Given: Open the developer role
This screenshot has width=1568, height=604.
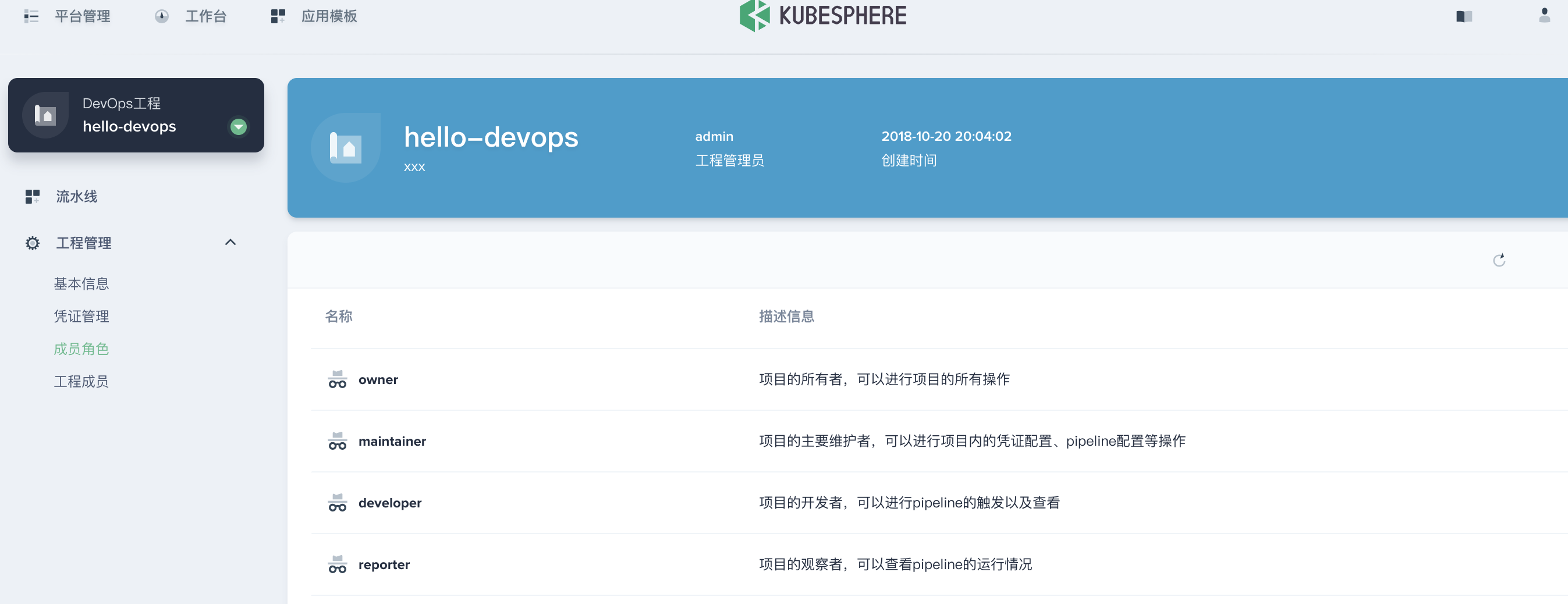Looking at the screenshot, I should tap(389, 503).
